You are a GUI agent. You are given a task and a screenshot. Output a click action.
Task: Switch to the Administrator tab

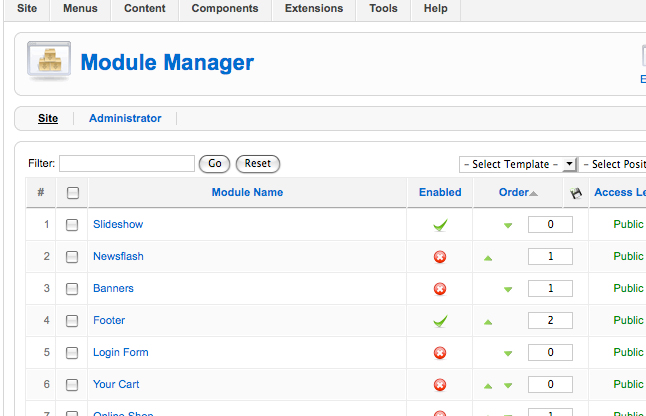(x=125, y=118)
